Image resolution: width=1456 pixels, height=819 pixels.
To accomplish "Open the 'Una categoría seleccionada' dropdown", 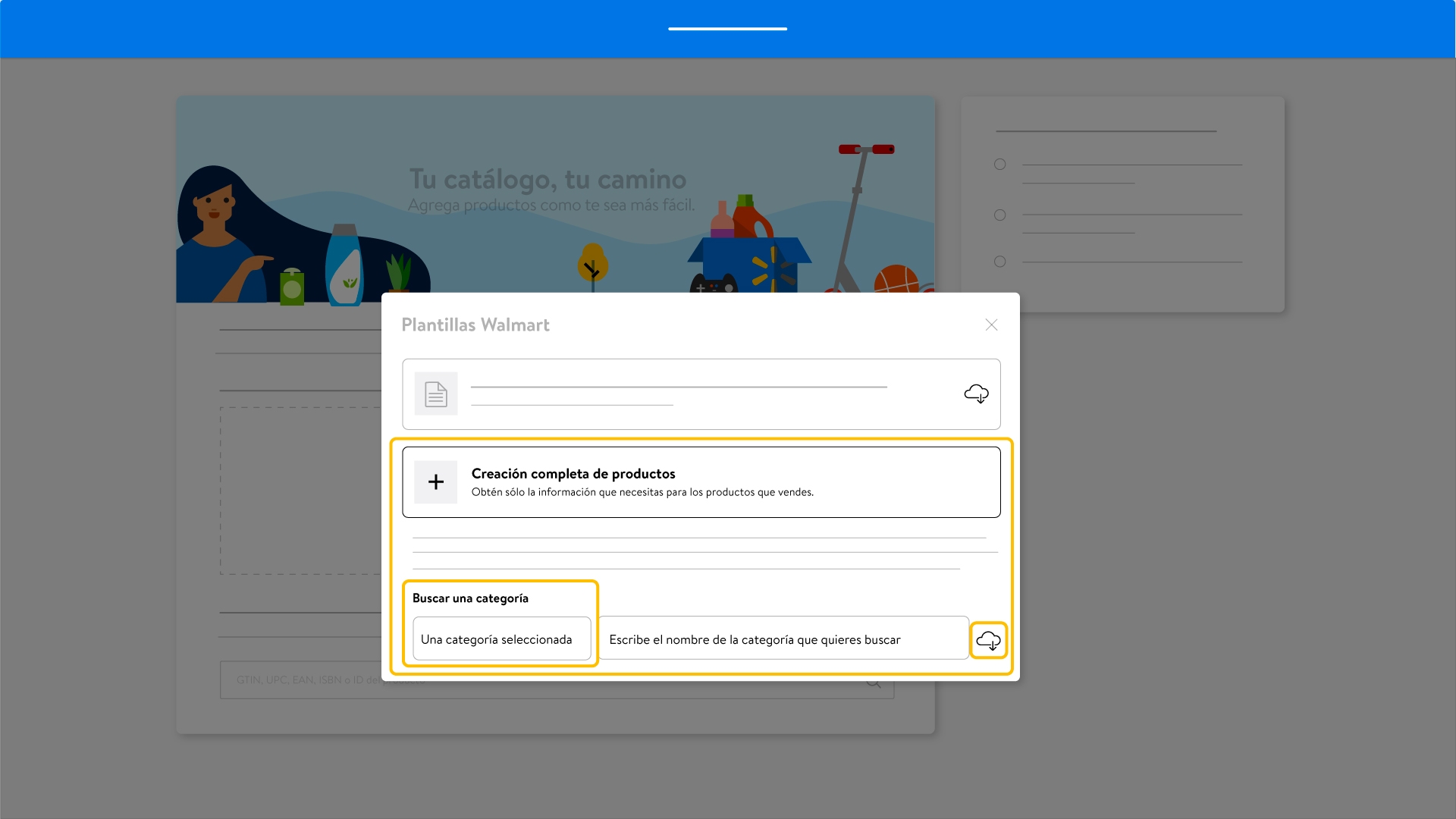I will [x=501, y=639].
